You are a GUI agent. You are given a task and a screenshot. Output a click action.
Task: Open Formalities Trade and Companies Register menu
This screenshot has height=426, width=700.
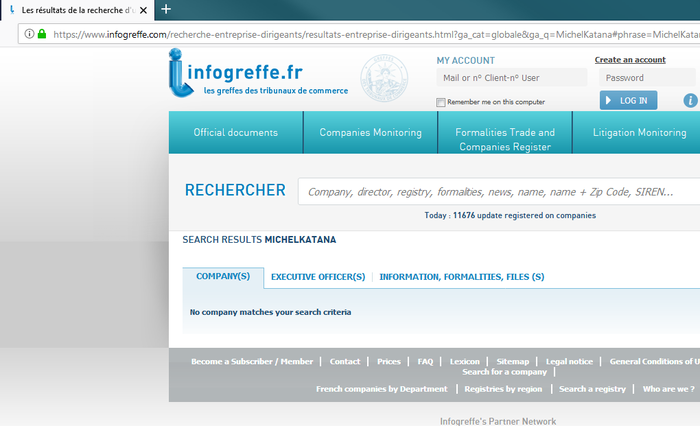pyautogui.click(x=505, y=132)
